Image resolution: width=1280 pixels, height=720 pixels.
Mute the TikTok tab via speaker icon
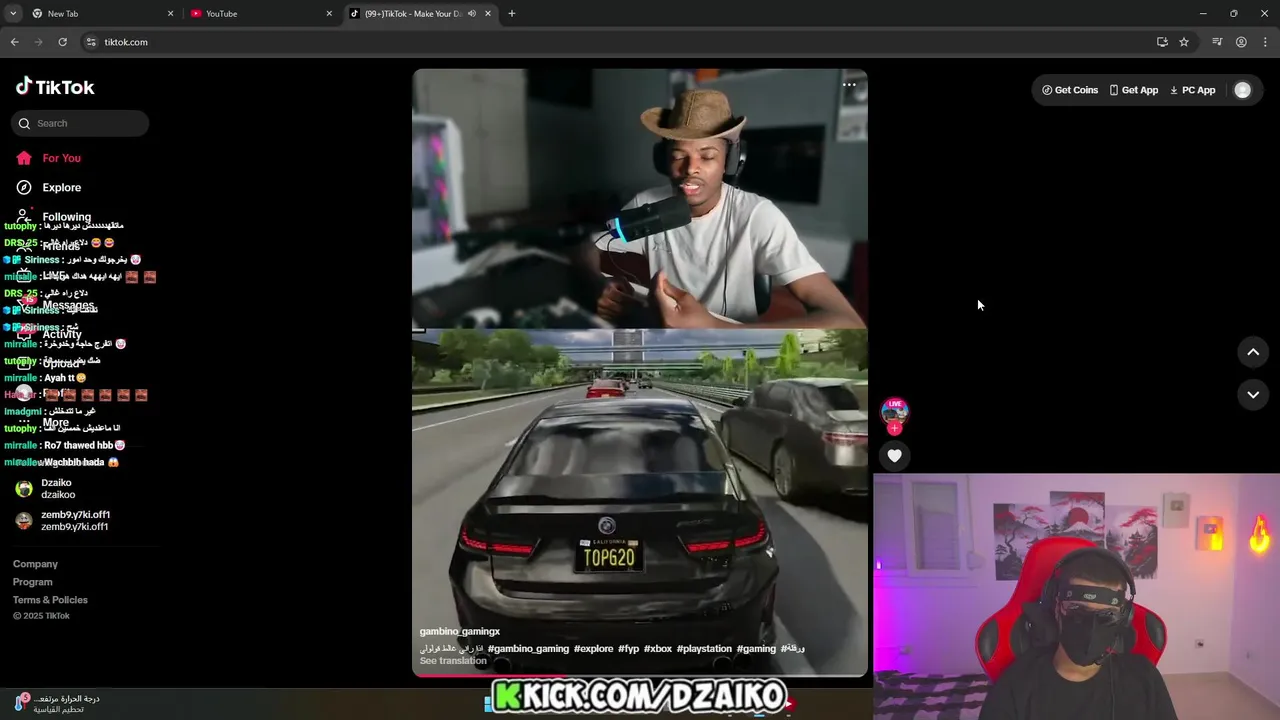click(472, 14)
